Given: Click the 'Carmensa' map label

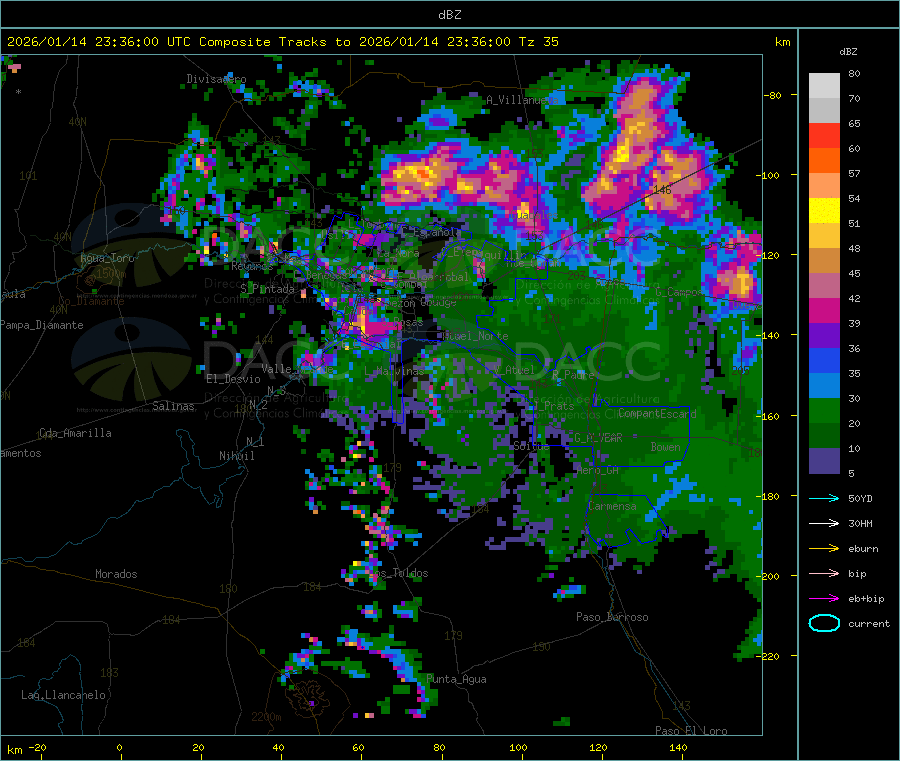Looking at the screenshot, I should (612, 506).
